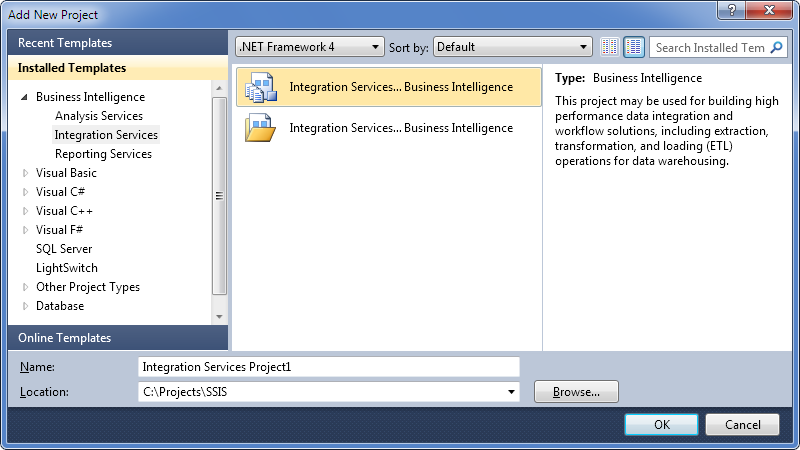
Task: Switch to small icons view
Action: pos(610,47)
